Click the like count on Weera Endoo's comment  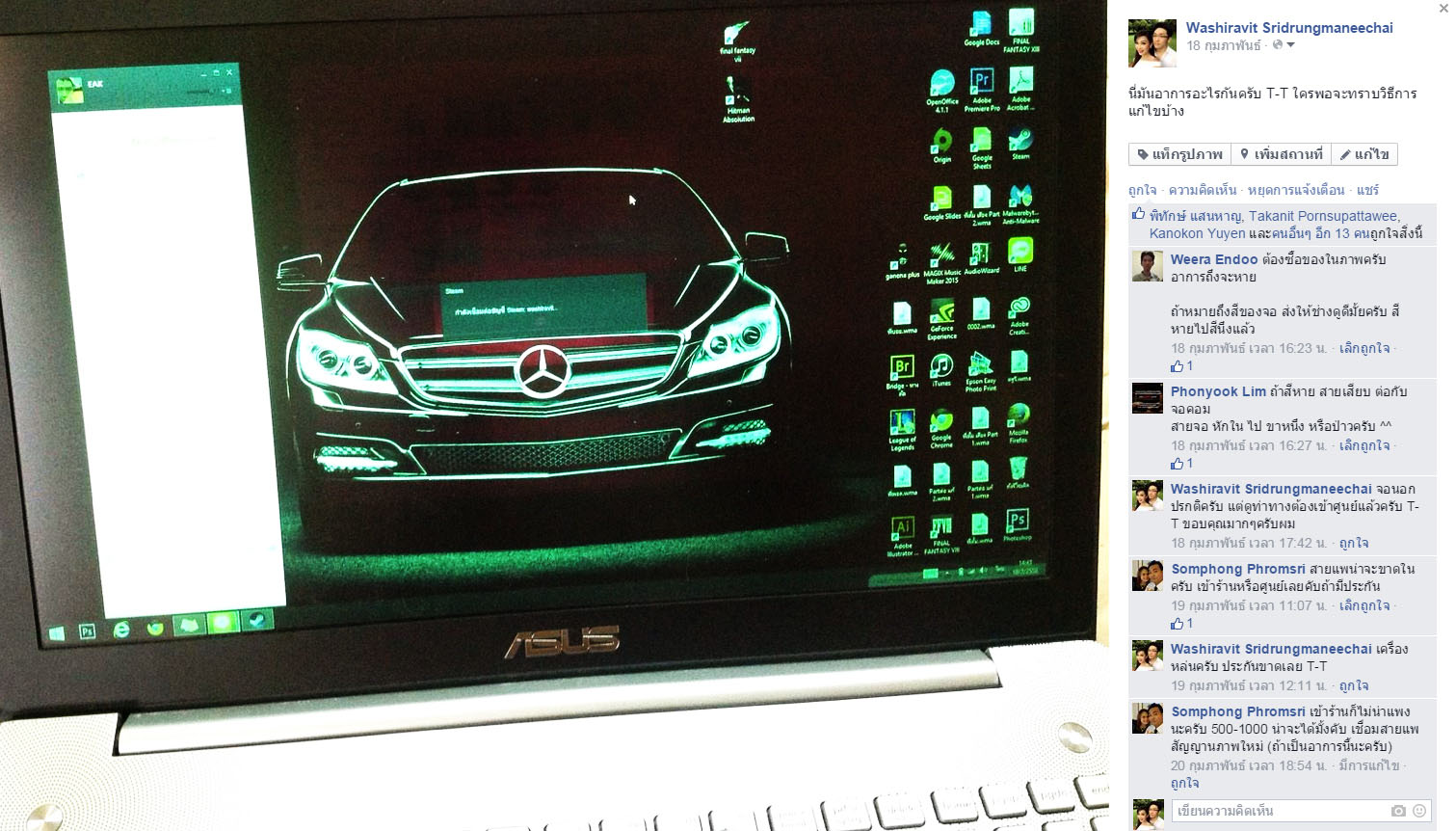coord(1181,366)
